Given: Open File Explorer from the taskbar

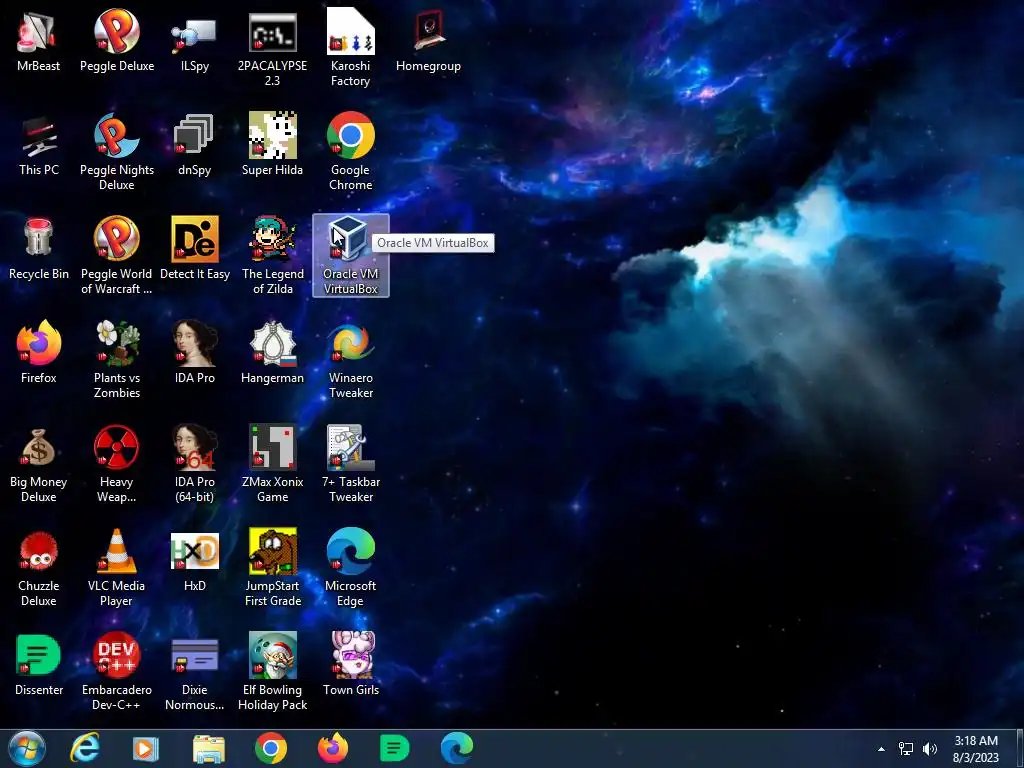Looking at the screenshot, I should pyautogui.click(x=208, y=748).
